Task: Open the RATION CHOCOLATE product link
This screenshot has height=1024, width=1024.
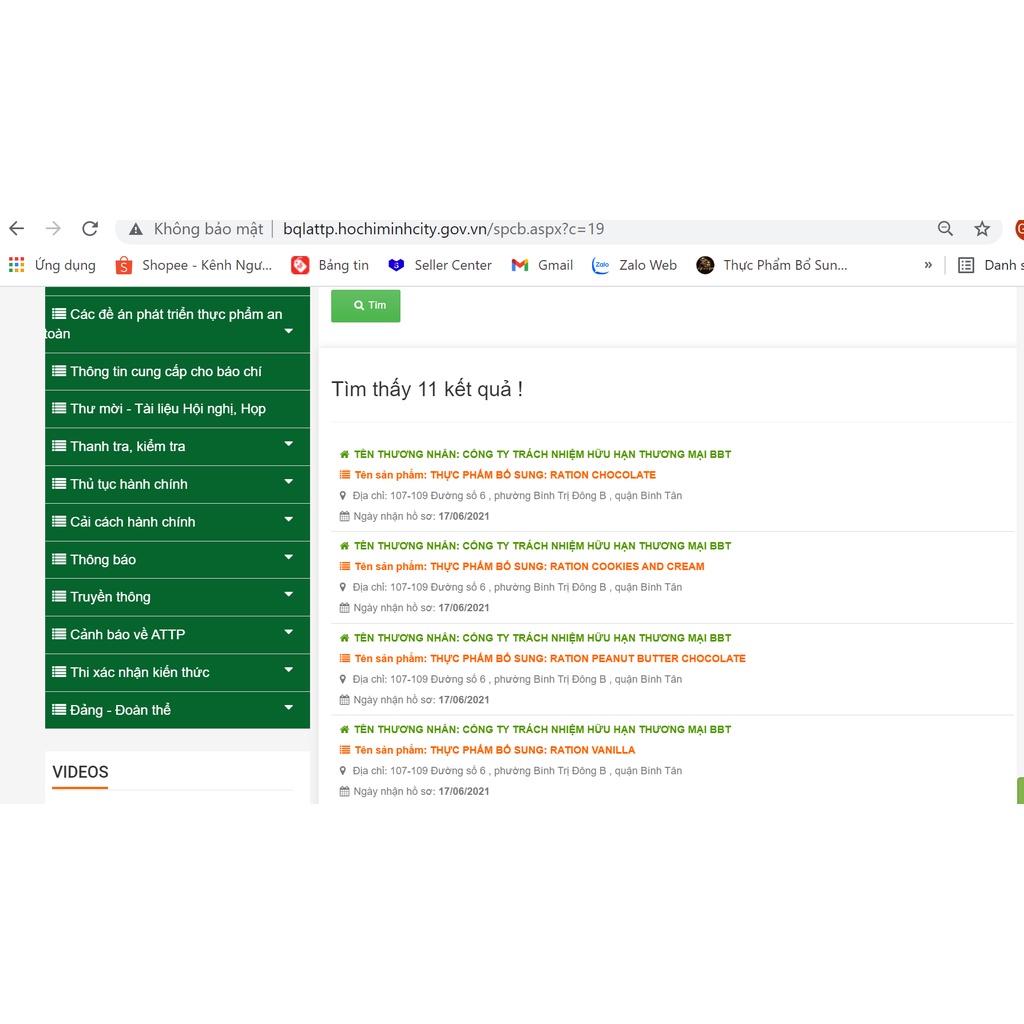Action: tap(542, 475)
